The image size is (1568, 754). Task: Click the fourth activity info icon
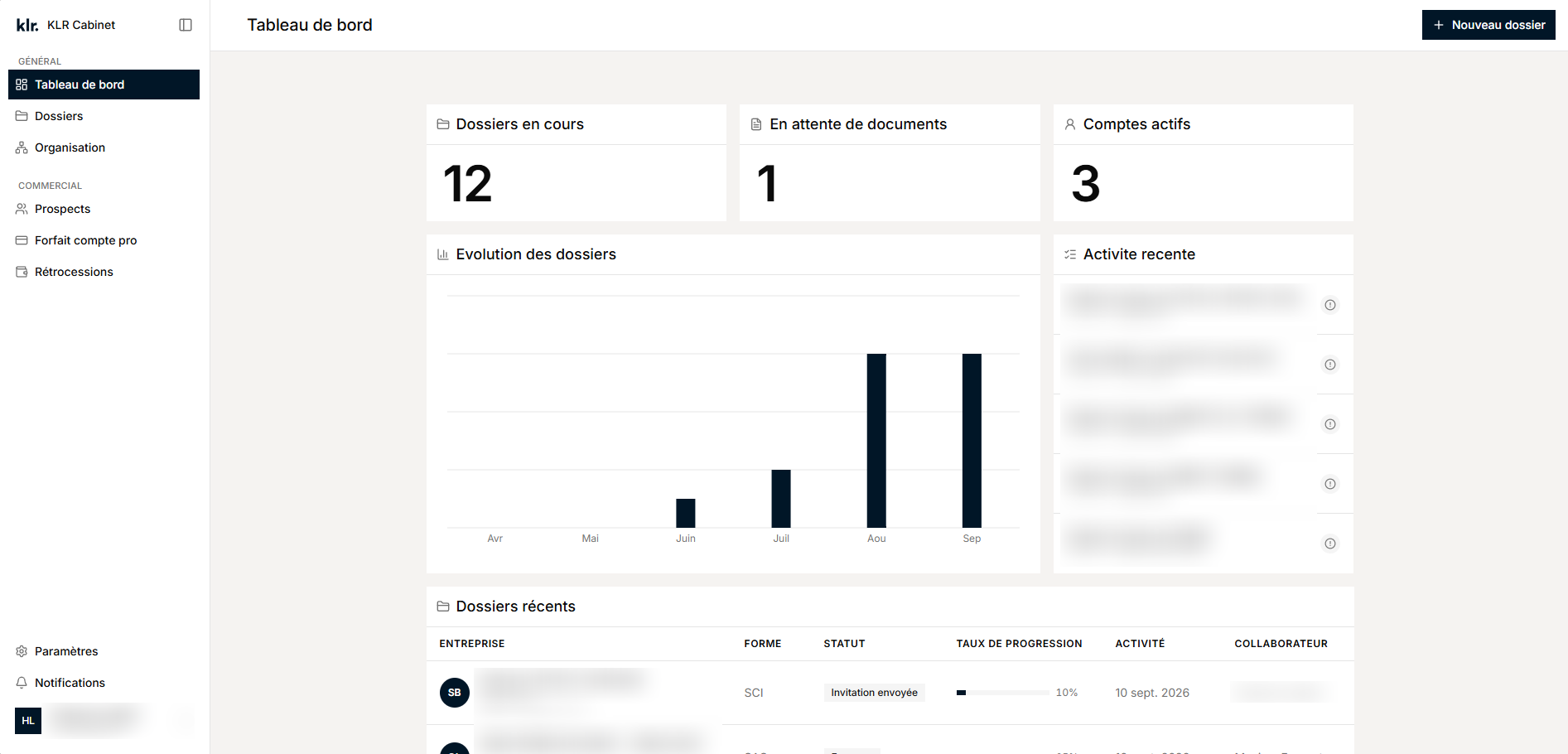tap(1330, 484)
